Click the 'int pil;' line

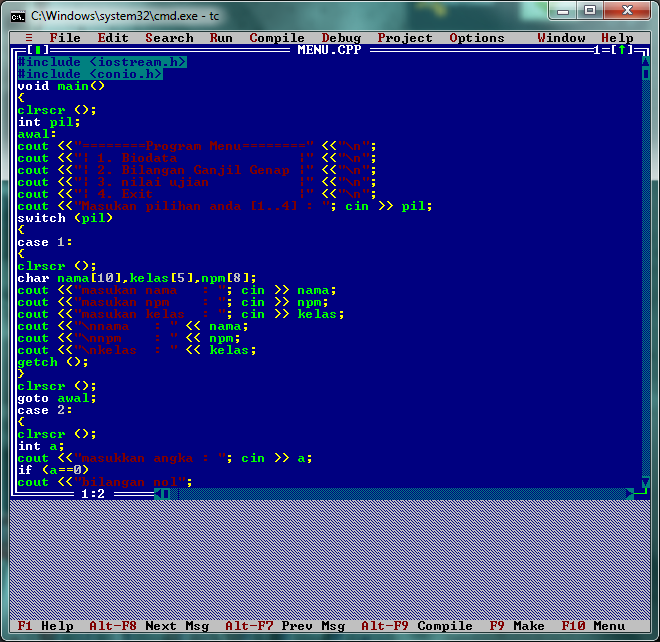click(49, 122)
